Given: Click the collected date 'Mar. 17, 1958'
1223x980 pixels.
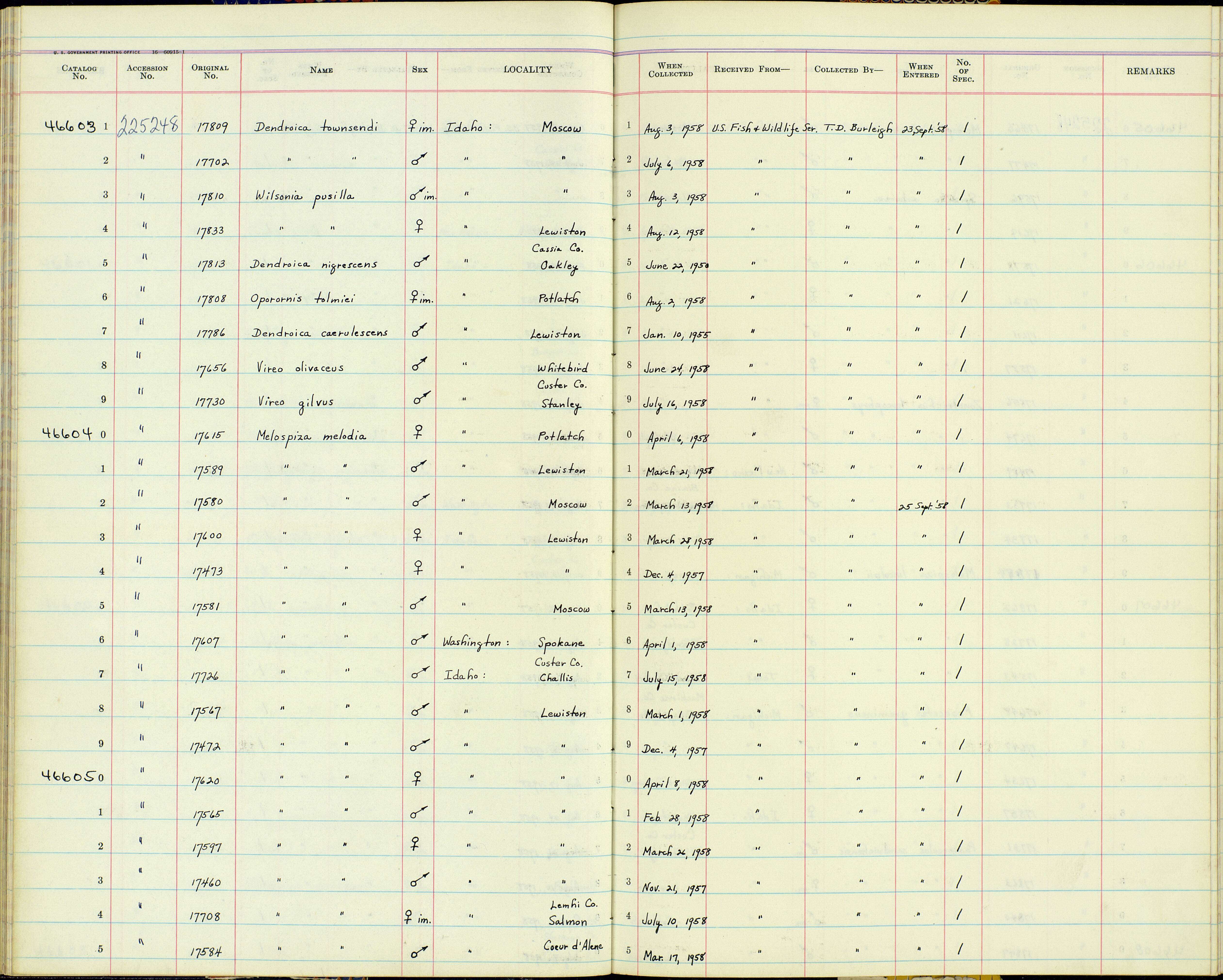Looking at the screenshot, I should pos(675,957).
